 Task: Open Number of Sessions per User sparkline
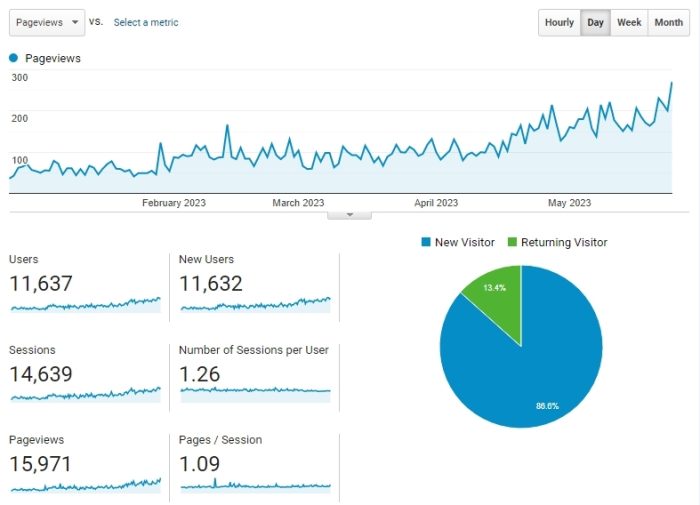pyautogui.click(x=255, y=394)
